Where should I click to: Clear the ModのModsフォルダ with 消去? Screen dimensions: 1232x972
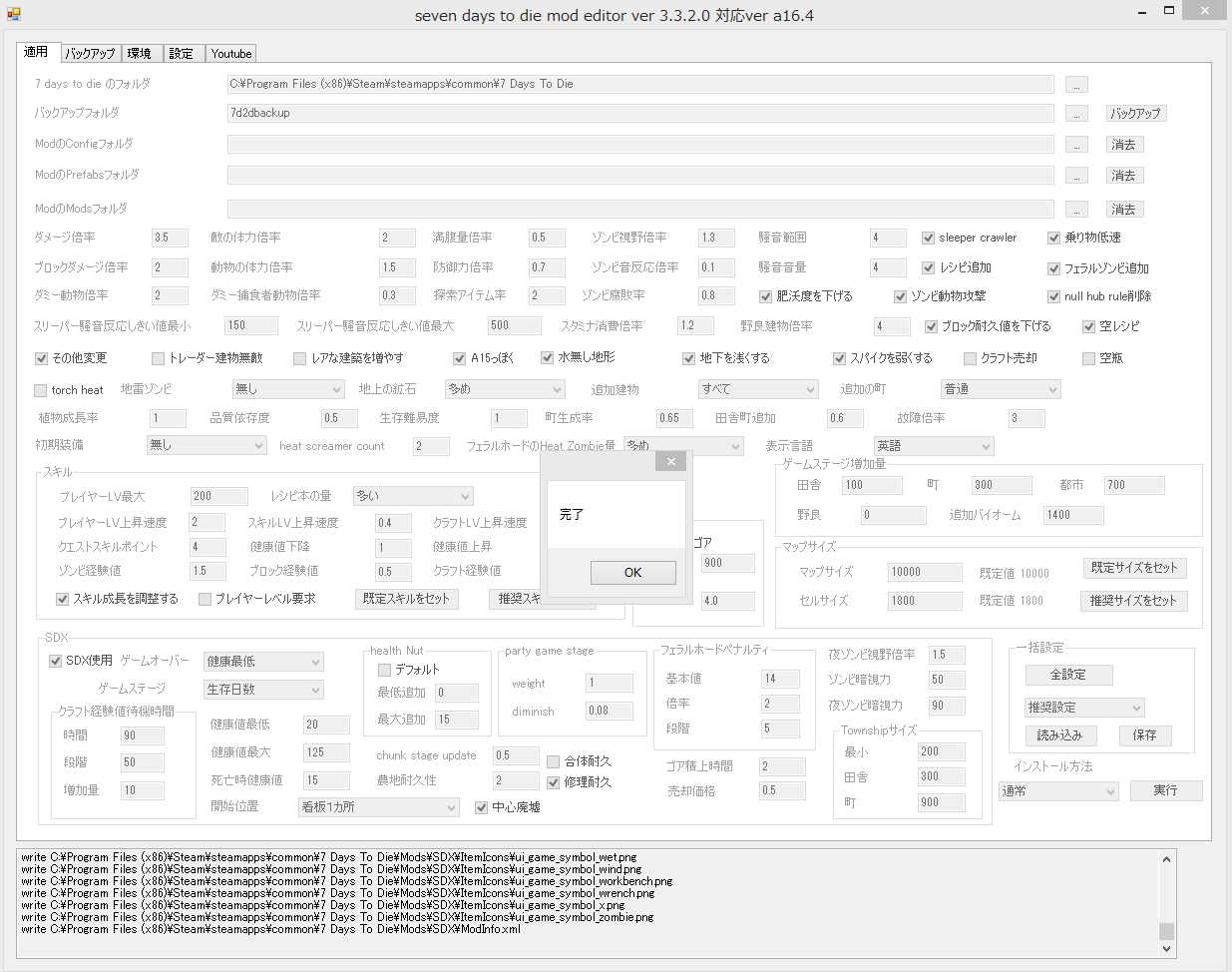pos(1123,210)
